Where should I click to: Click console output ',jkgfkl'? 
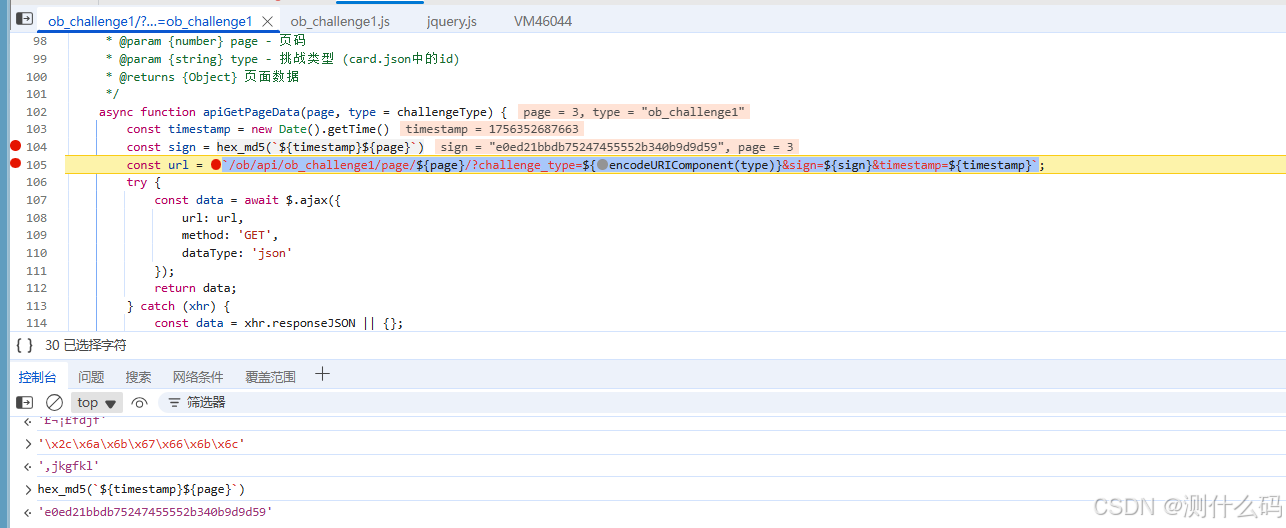point(69,466)
